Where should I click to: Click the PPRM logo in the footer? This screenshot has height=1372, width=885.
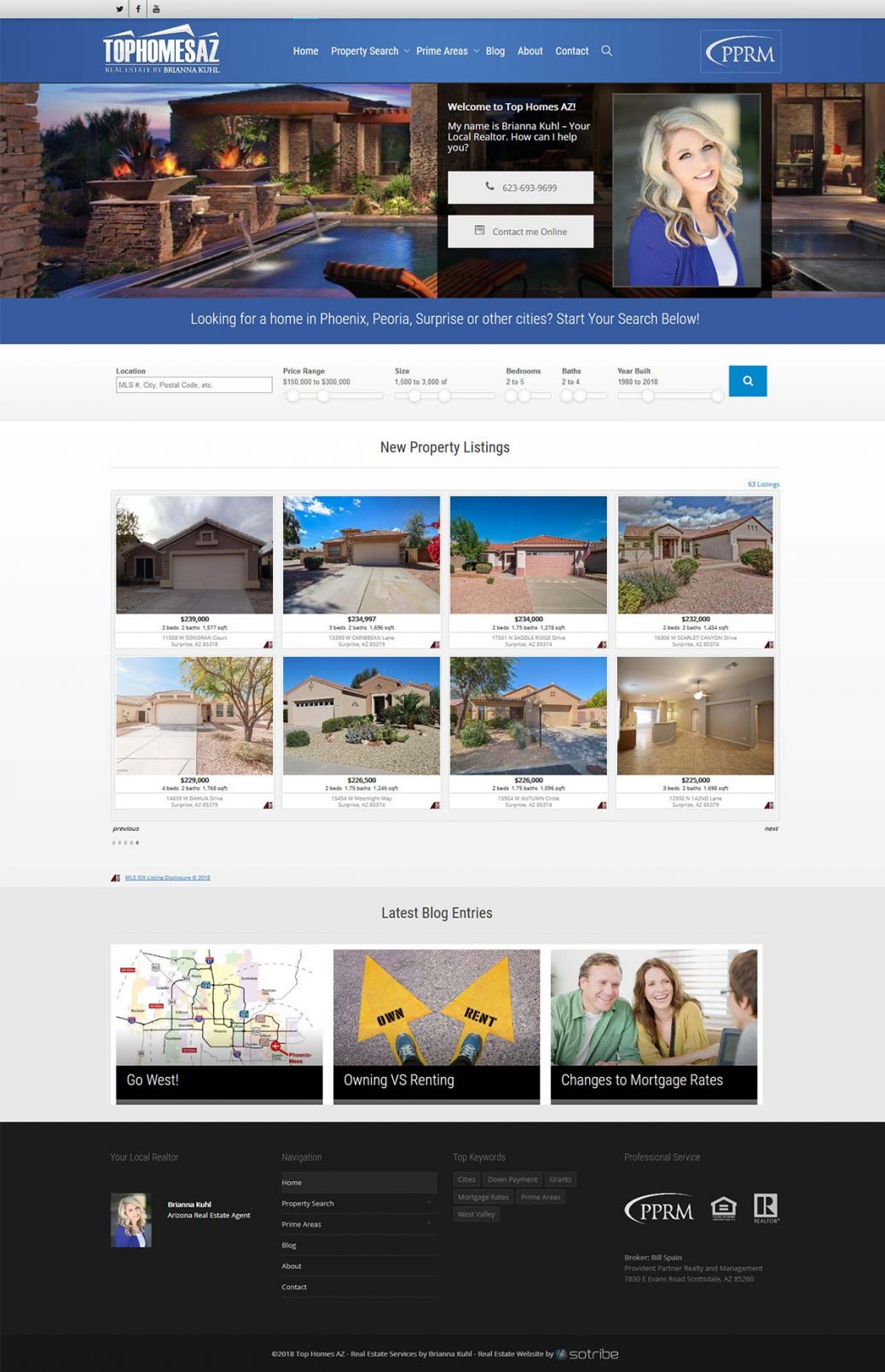coord(660,1208)
